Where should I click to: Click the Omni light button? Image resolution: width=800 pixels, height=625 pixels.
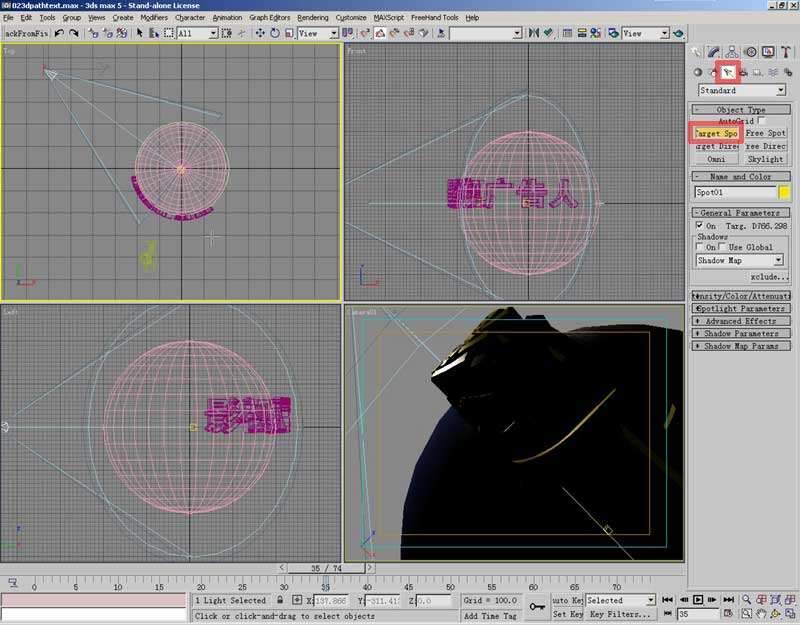tap(716, 159)
